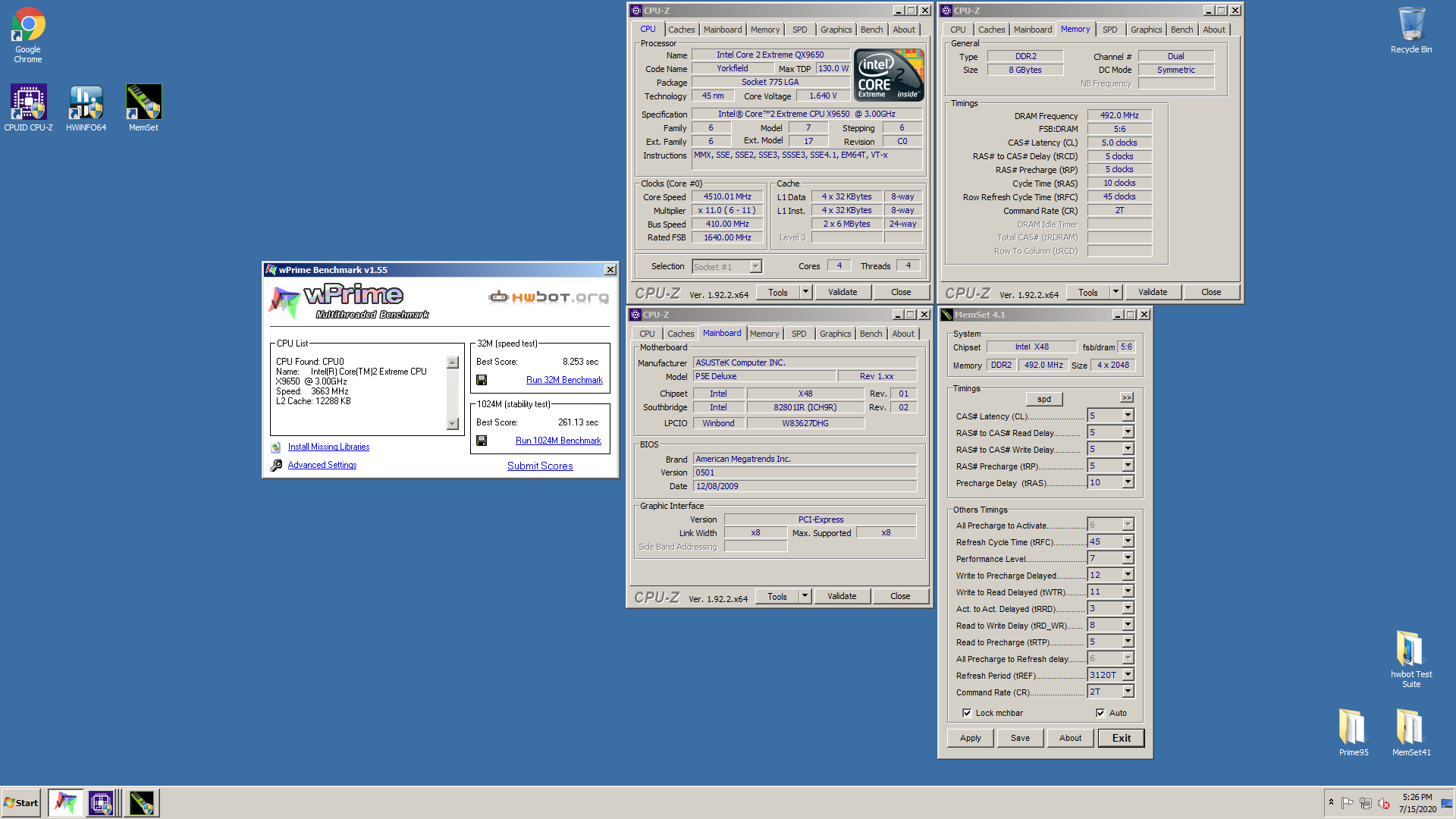
Task: Click the Install Missing Libraries icon
Action: point(276,447)
